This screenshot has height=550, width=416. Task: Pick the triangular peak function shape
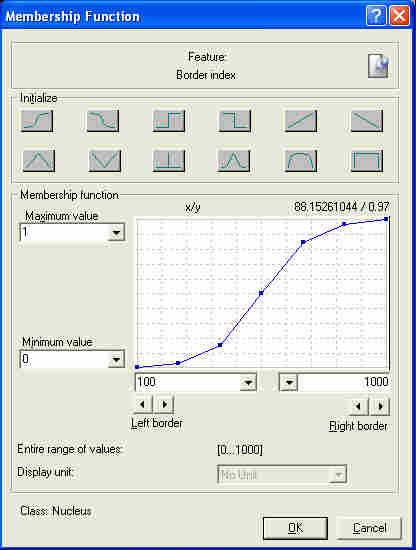click(39, 161)
